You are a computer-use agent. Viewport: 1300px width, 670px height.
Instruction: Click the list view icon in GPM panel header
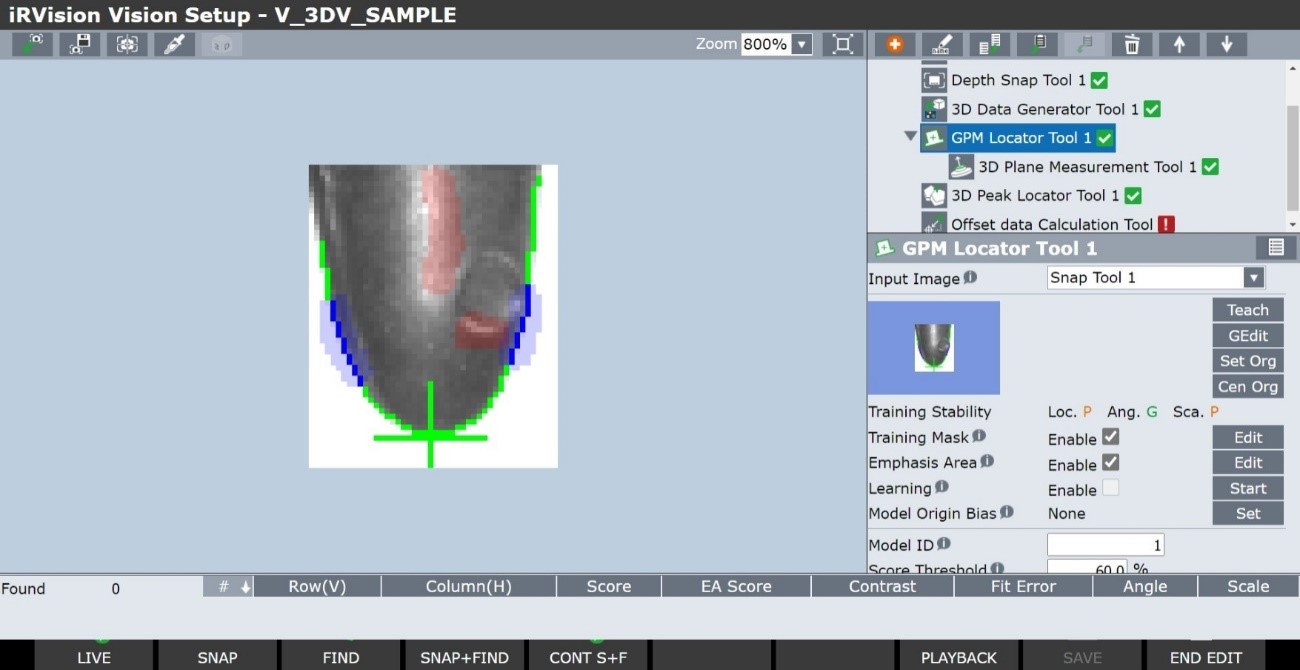click(1275, 248)
